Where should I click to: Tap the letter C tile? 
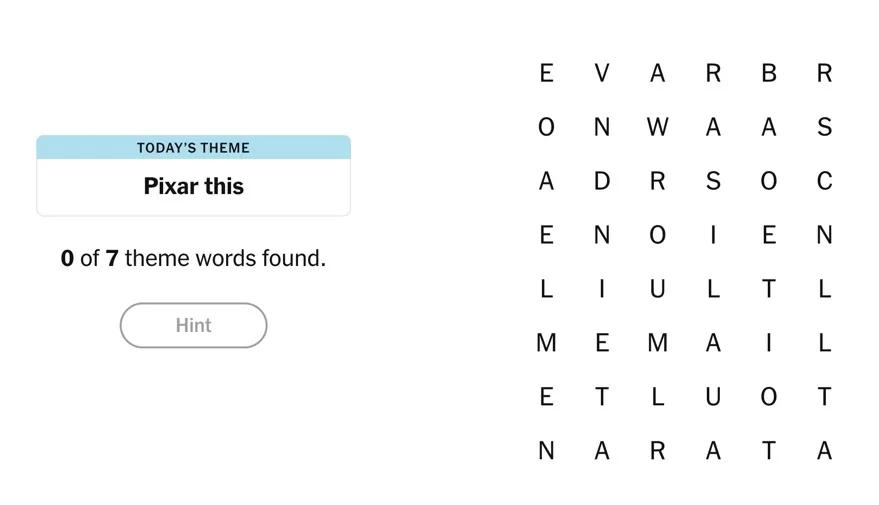click(824, 181)
